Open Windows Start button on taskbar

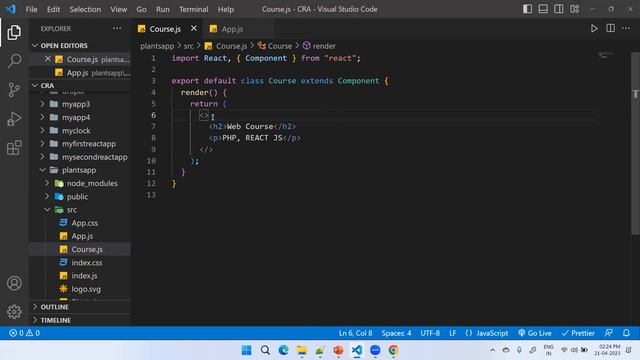point(247,350)
